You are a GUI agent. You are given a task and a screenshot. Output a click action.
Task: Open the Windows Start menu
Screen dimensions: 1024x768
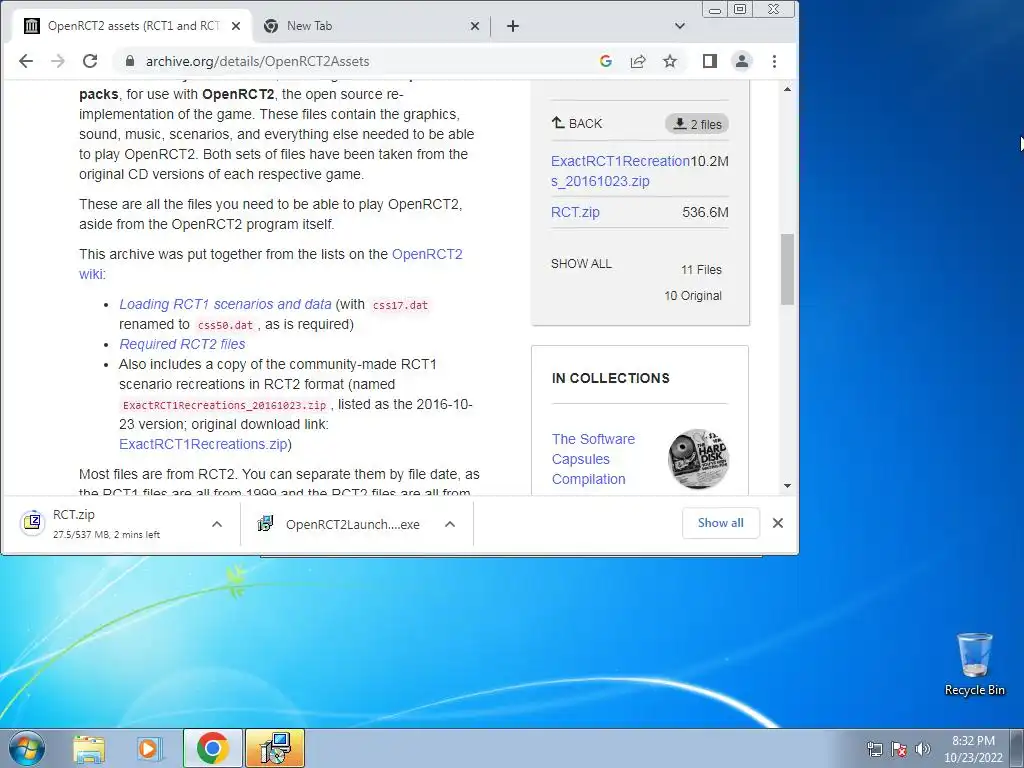tap(26, 748)
